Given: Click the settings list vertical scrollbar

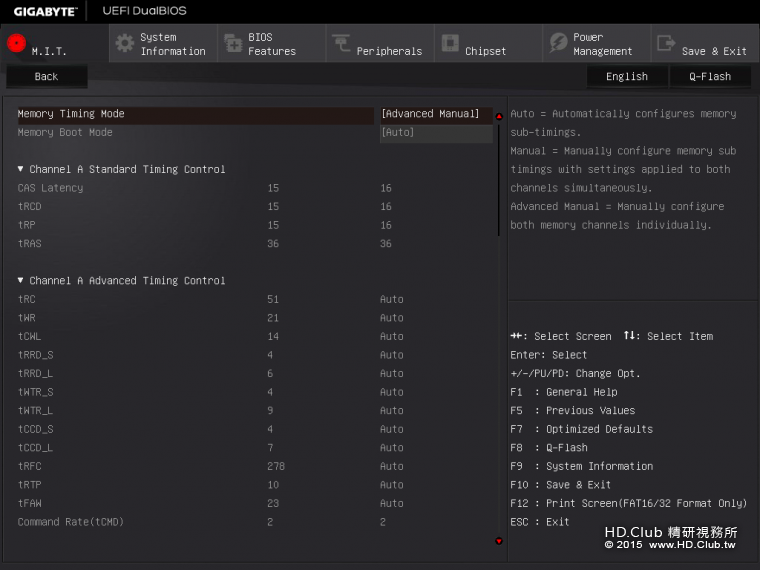Looking at the screenshot, I should [x=499, y=180].
